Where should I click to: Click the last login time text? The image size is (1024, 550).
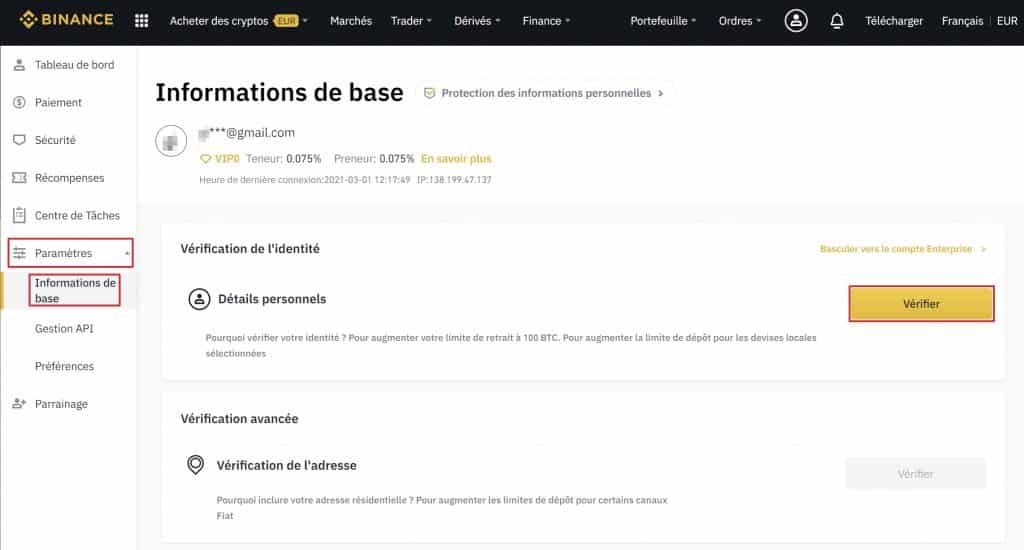point(304,180)
